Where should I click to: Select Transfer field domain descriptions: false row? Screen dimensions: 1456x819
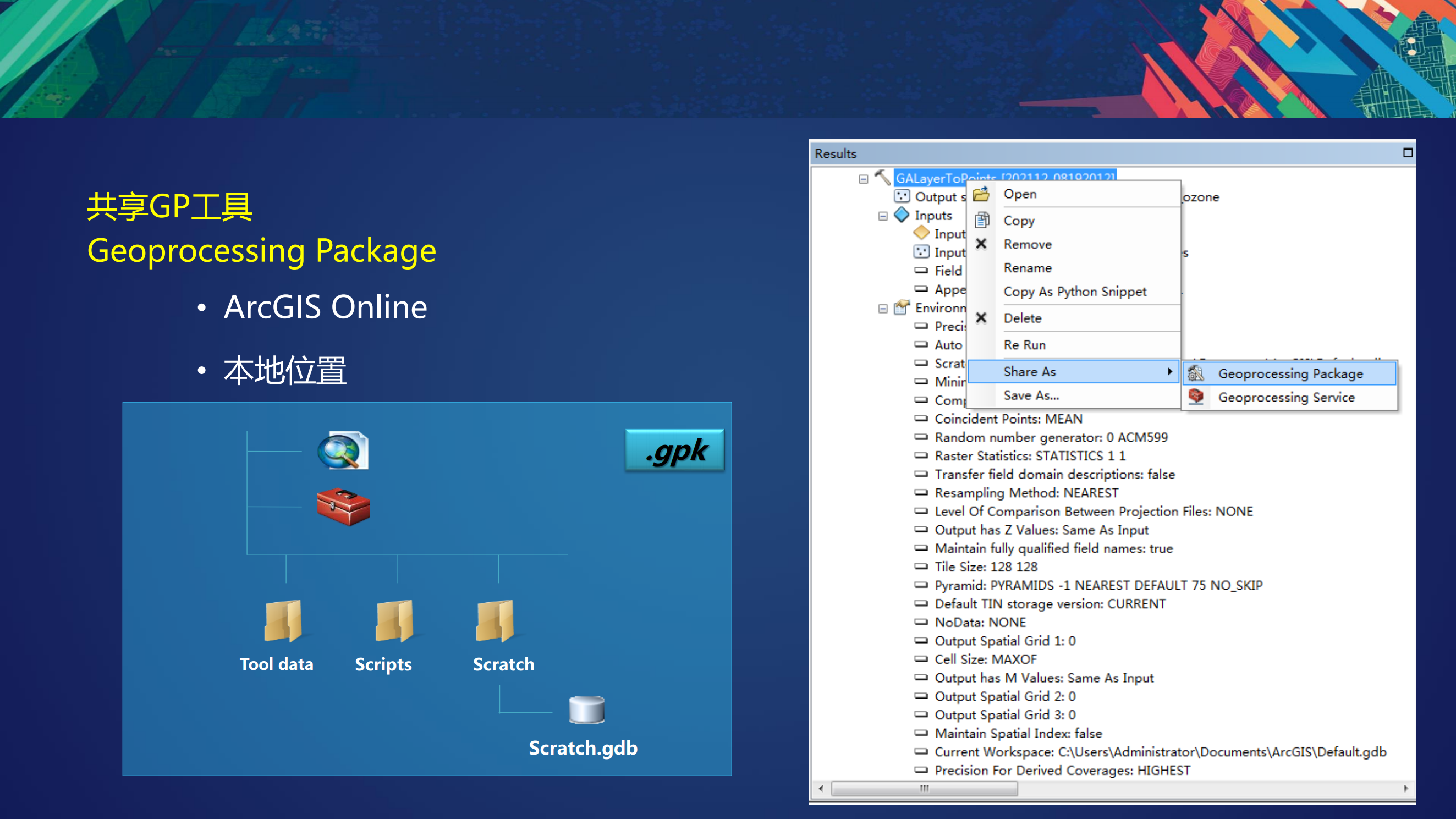(x=1054, y=474)
